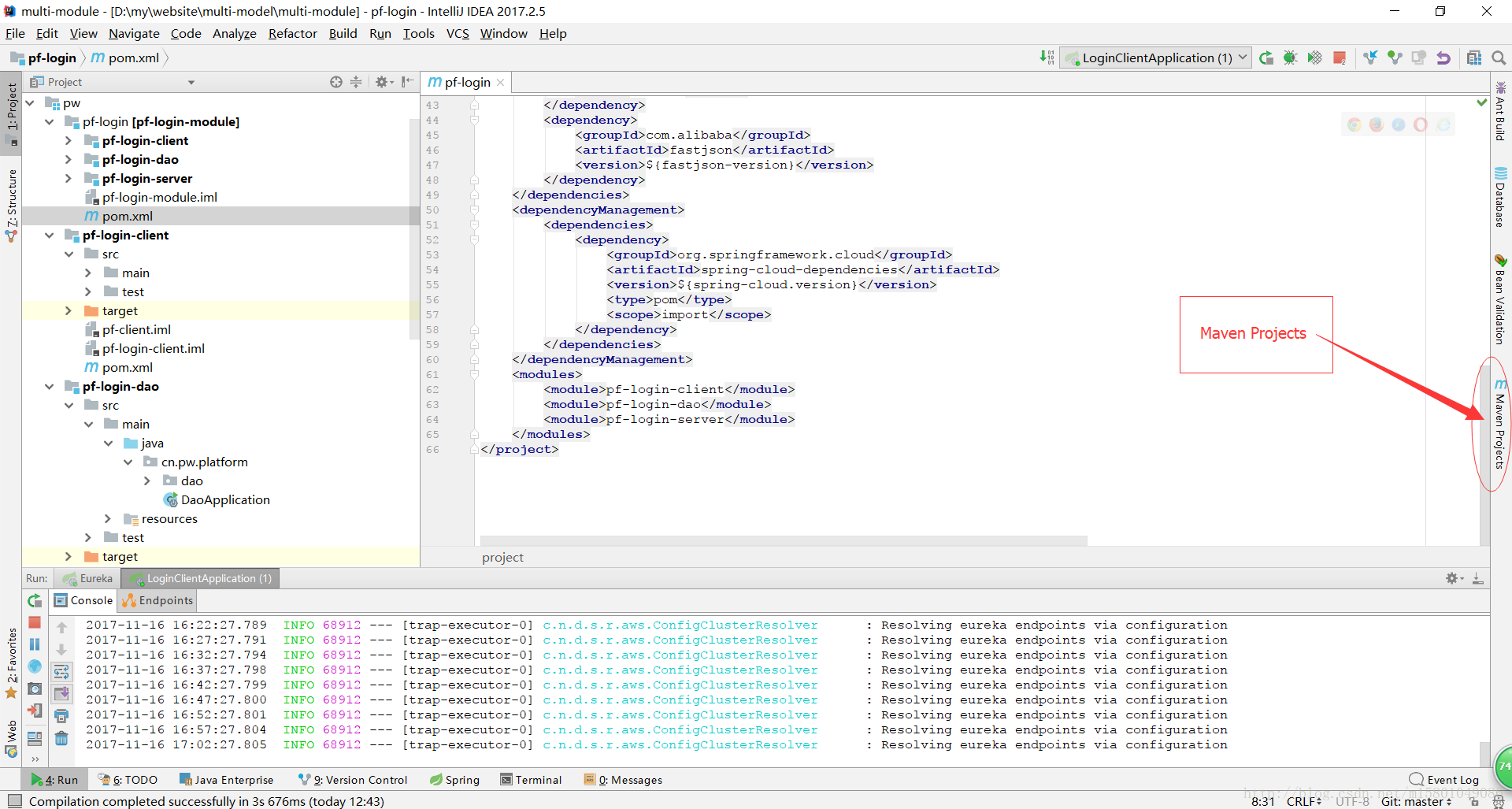
Task: Collapse all icon in Project panel
Action: pos(356,82)
